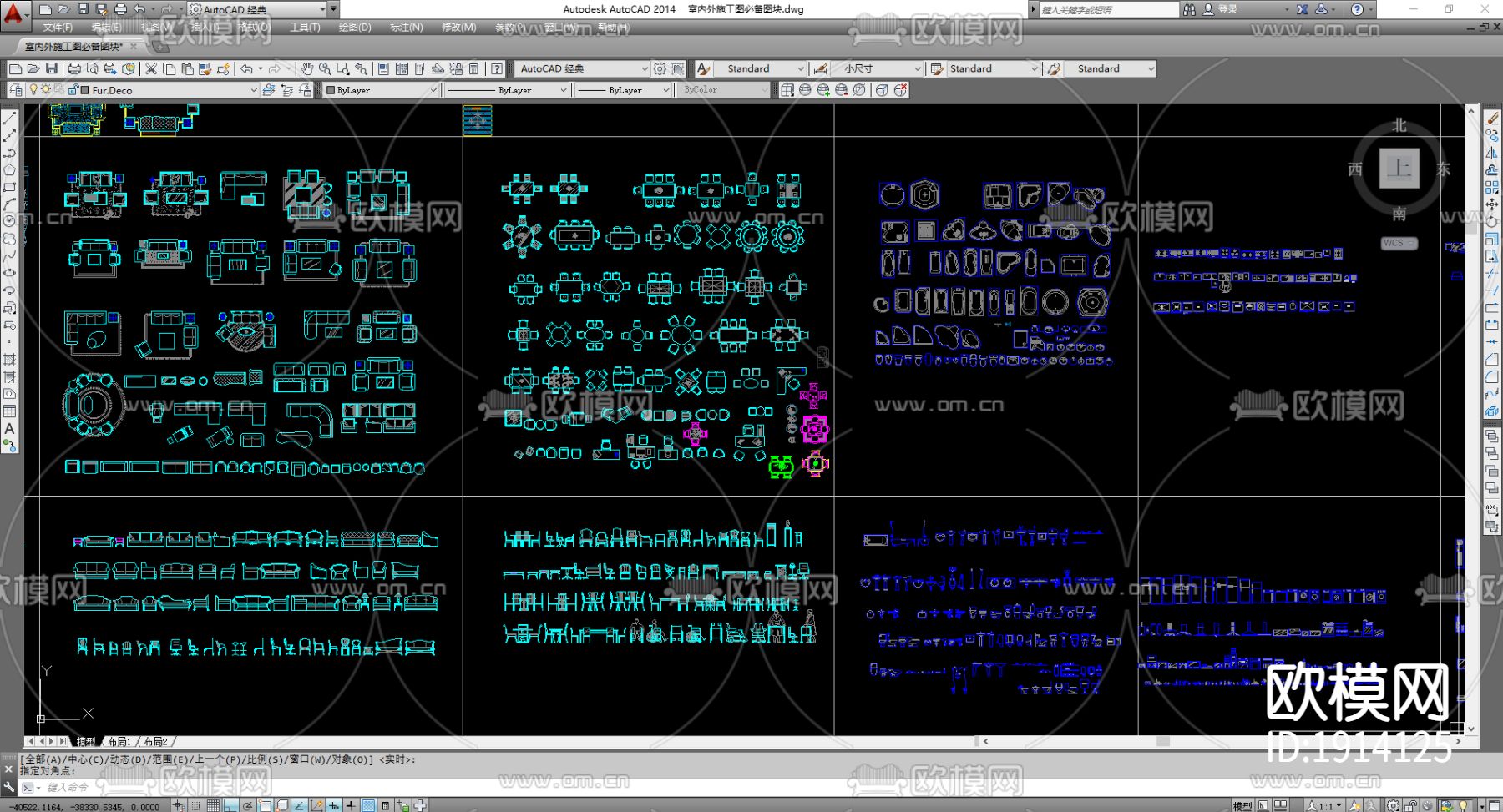Select the Zoom Window tool
Screen dimensions: 1503x812
pyautogui.click(x=343, y=68)
